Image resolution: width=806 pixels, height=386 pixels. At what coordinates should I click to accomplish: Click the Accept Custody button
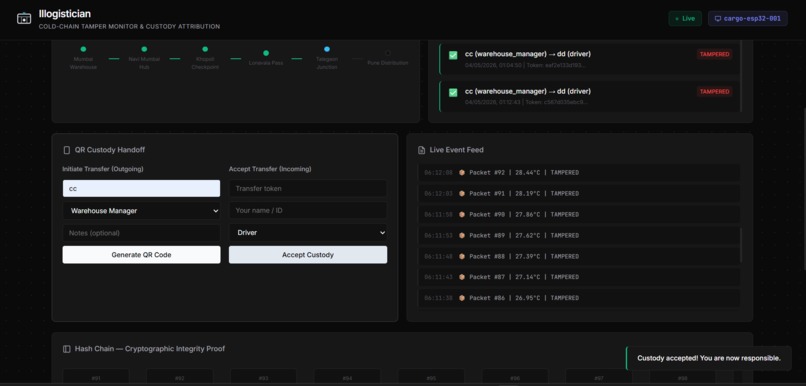tap(308, 255)
